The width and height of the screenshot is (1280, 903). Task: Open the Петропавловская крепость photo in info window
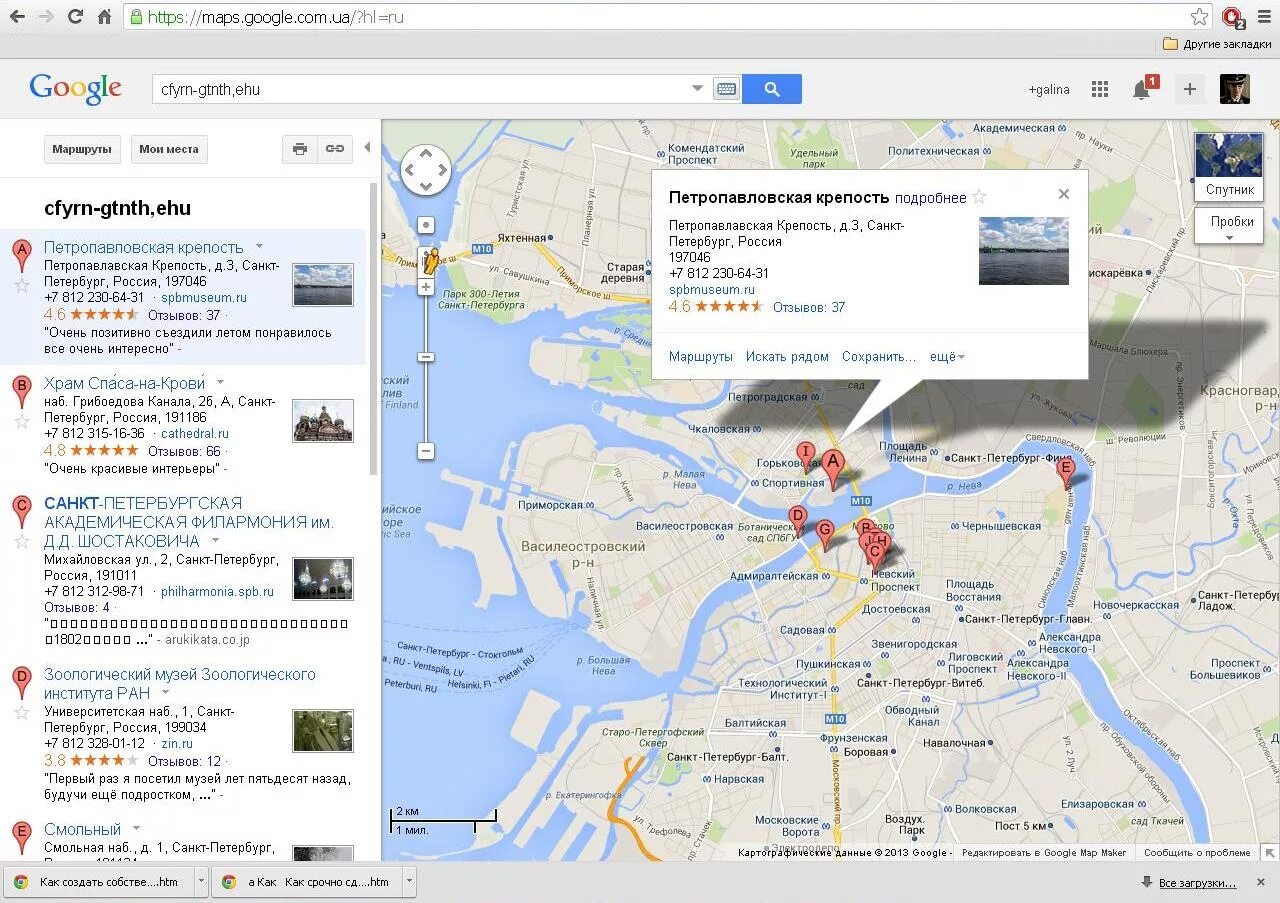[1024, 251]
